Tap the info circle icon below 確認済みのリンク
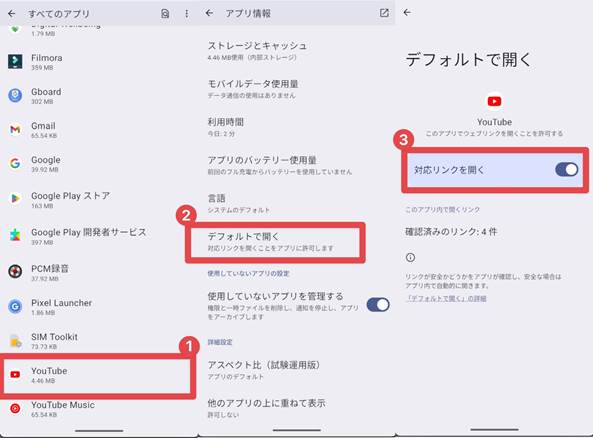This screenshot has width=593, height=438. point(410,258)
